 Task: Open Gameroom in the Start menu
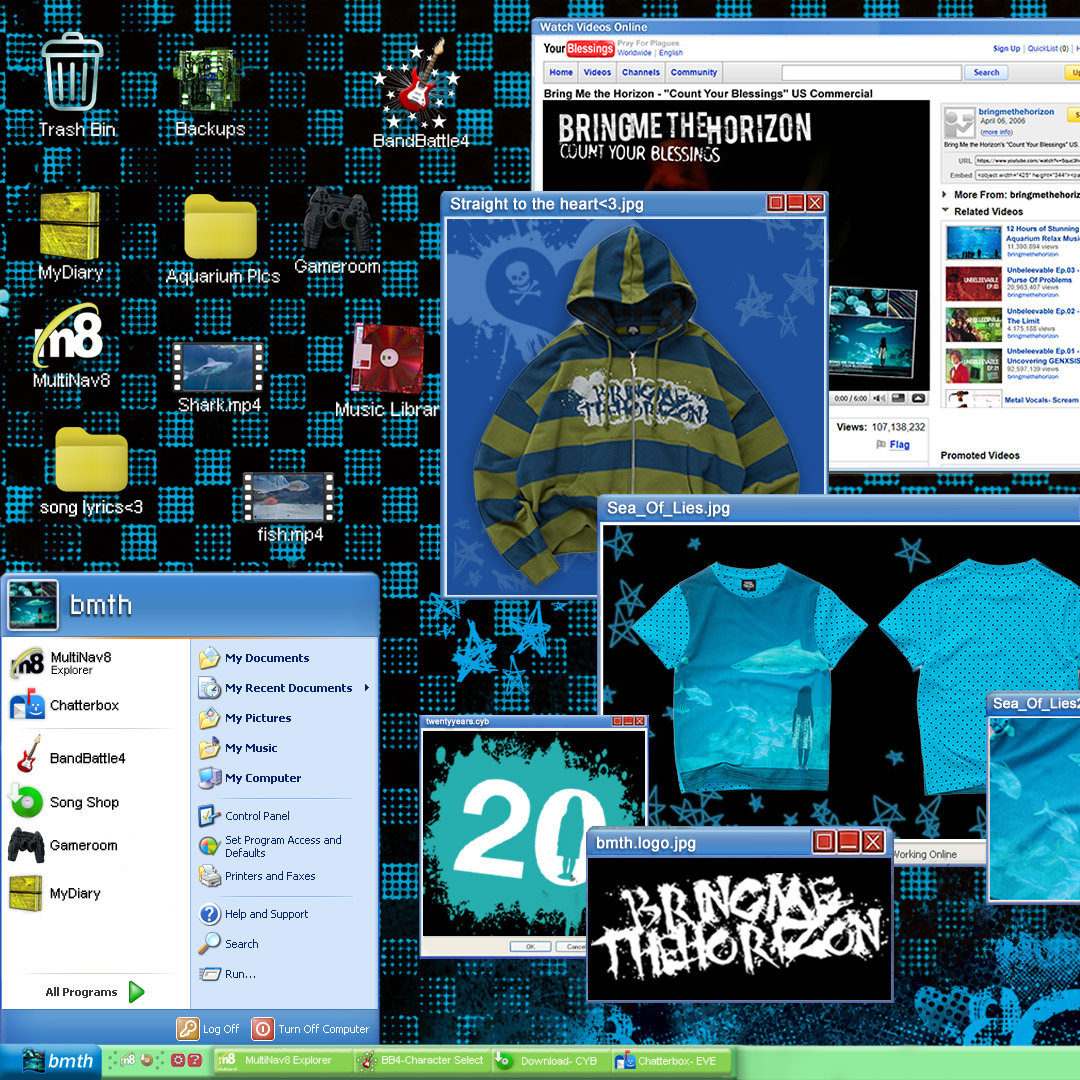click(x=63, y=845)
